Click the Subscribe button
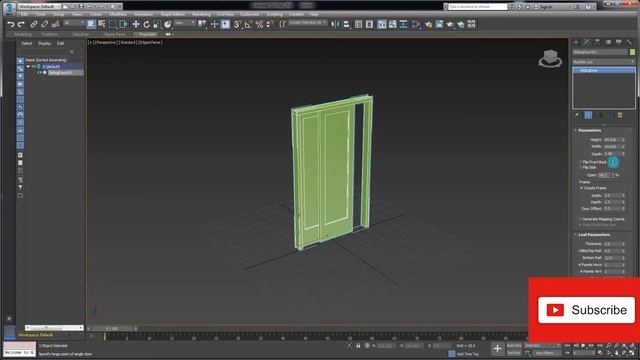This screenshot has width=640, height=360. point(586,310)
